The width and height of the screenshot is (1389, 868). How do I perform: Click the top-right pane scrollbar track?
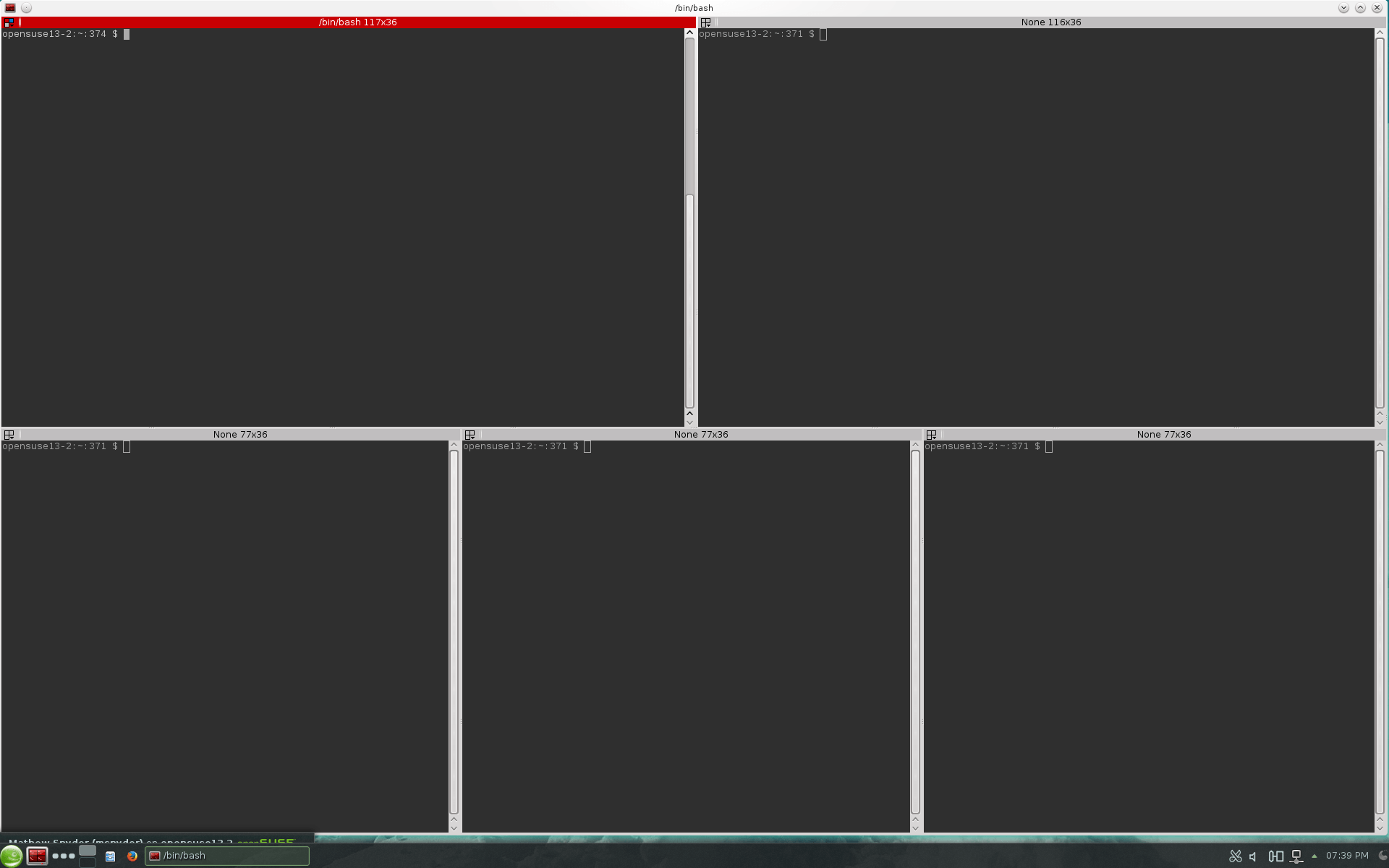(x=1380, y=223)
